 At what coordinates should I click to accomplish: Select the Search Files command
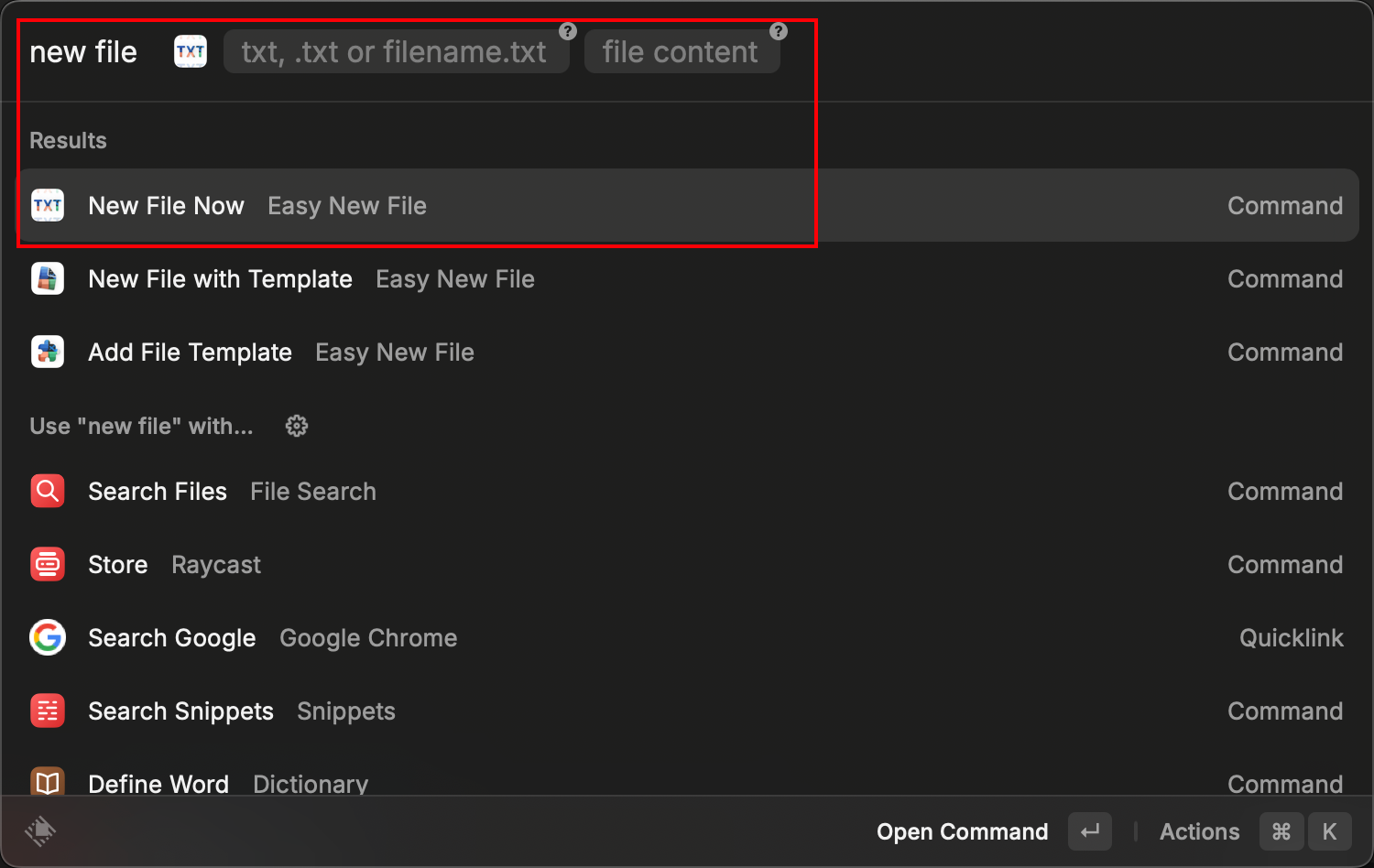(687, 491)
